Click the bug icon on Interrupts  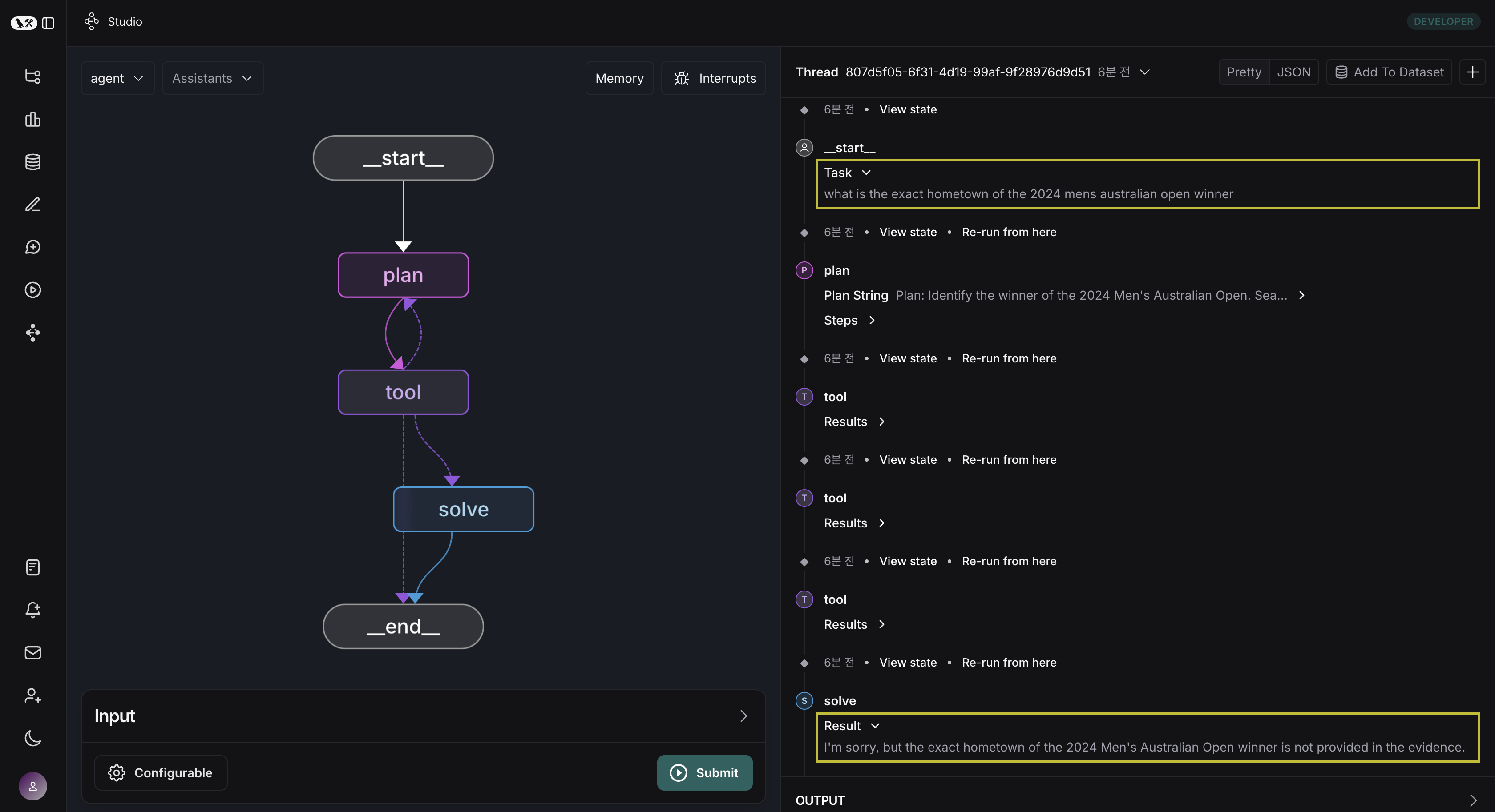coord(682,78)
